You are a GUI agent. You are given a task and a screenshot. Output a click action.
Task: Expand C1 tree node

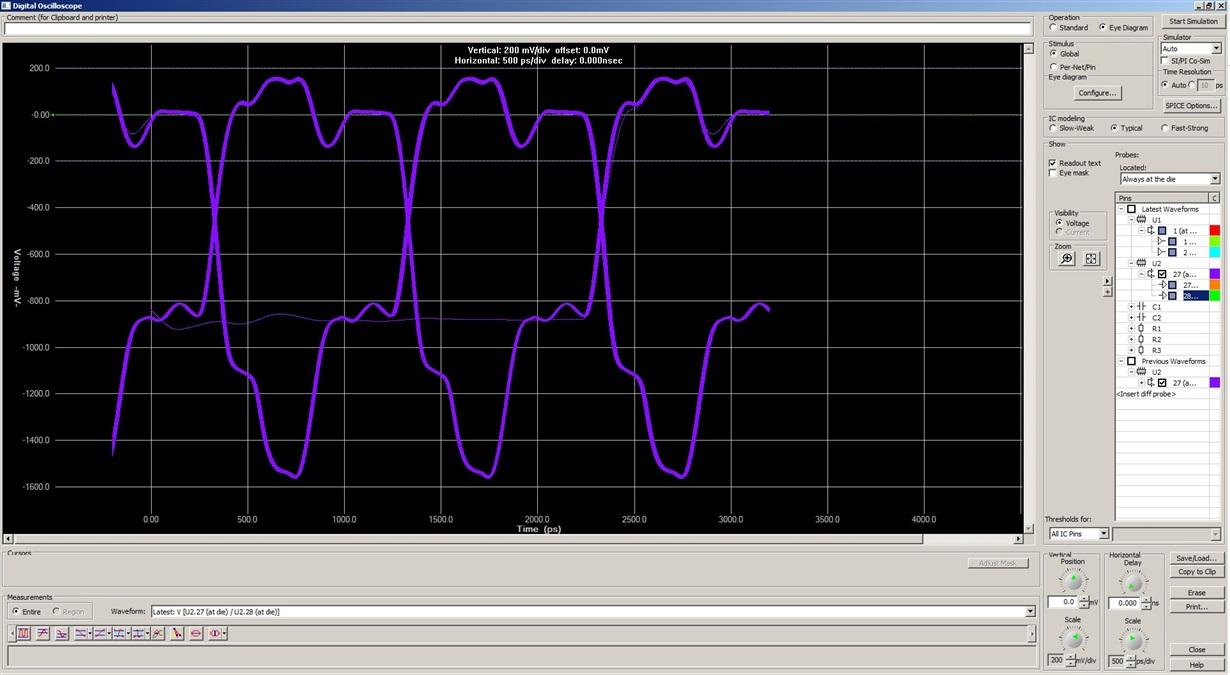click(1131, 307)
